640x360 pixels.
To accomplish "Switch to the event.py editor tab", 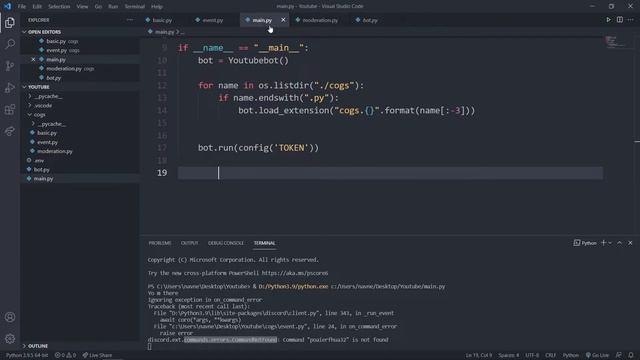I will 213,20.
